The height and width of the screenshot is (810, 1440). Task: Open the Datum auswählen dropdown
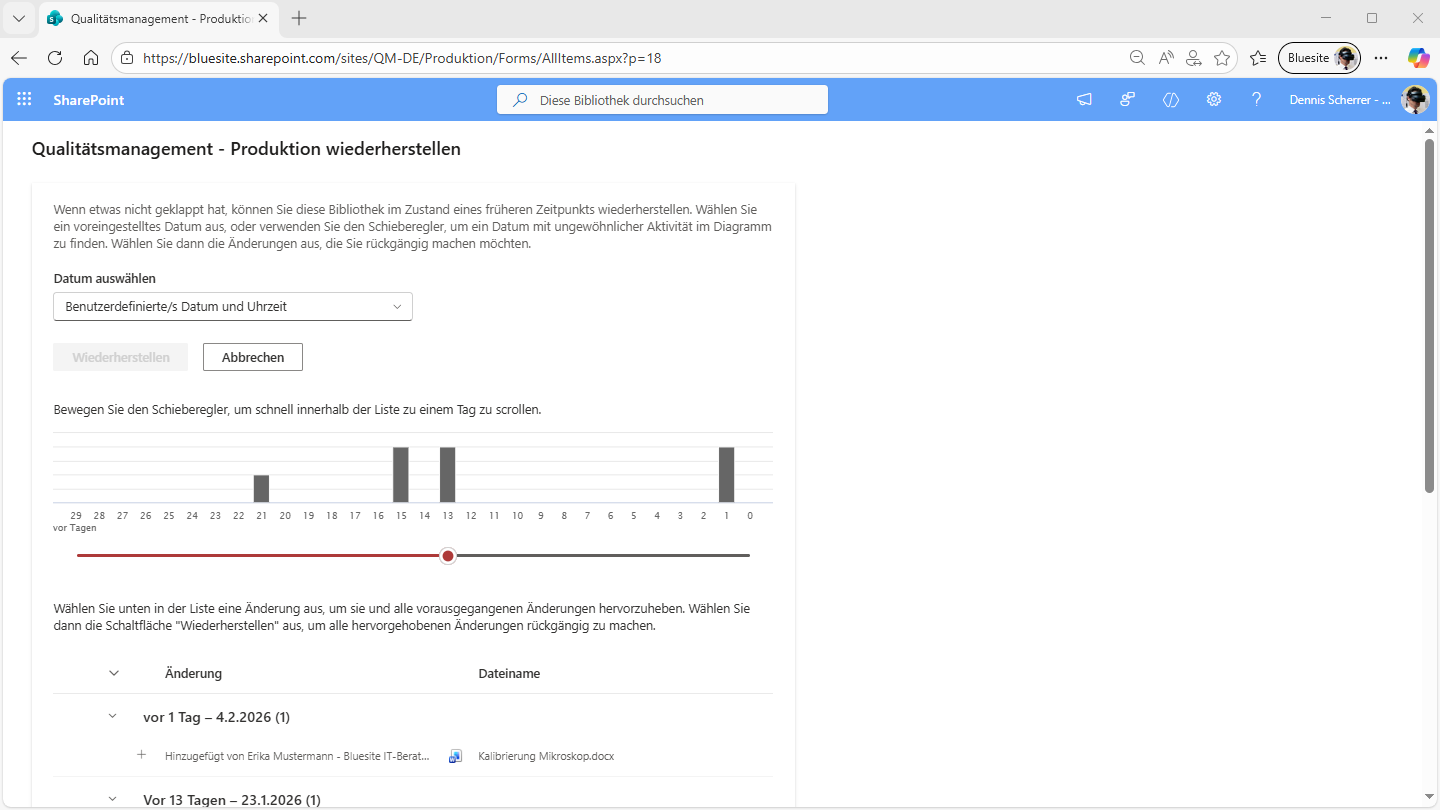coord(233,307)
